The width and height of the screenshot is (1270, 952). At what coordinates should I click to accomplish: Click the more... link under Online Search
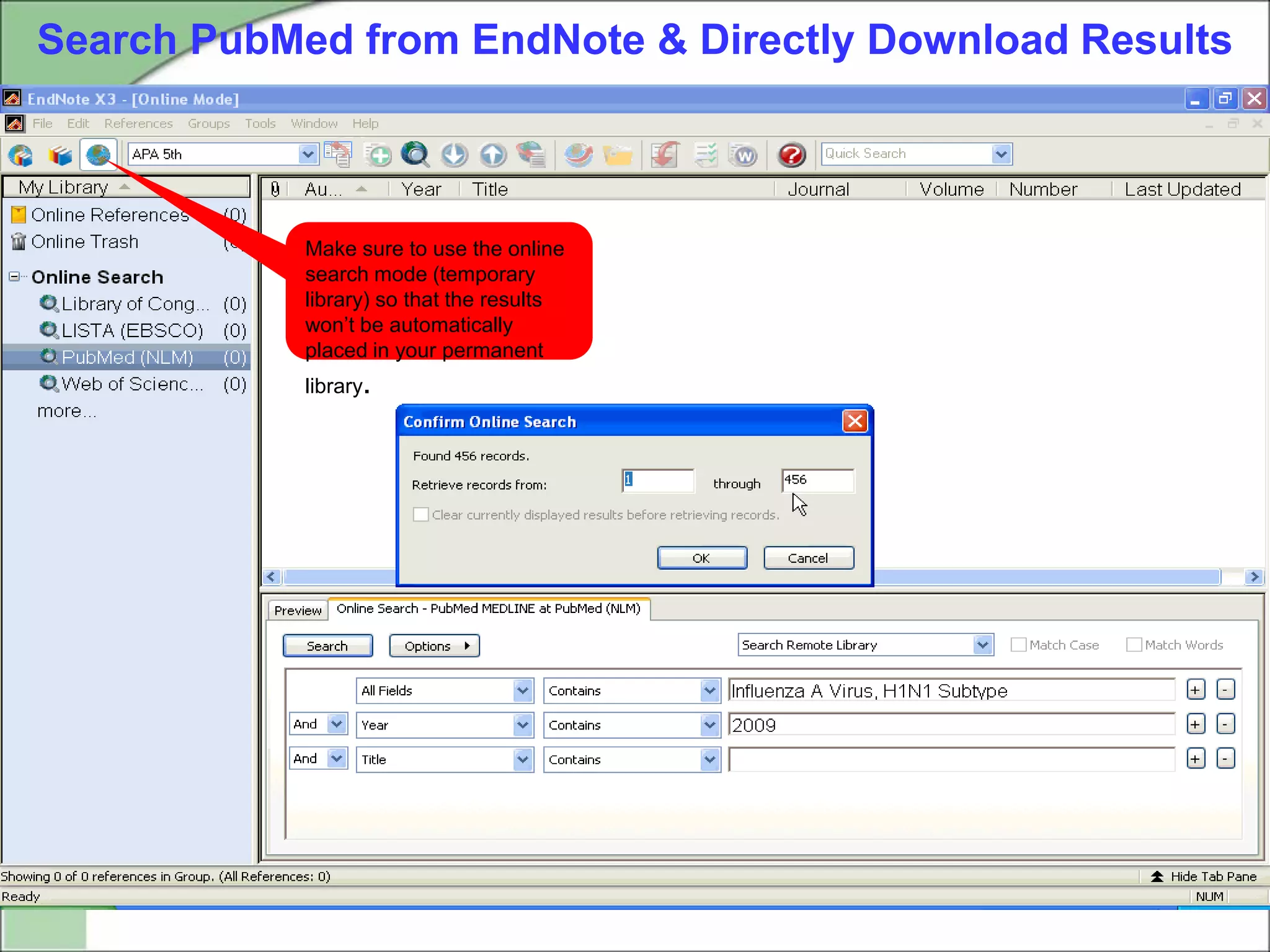[67, 411]
